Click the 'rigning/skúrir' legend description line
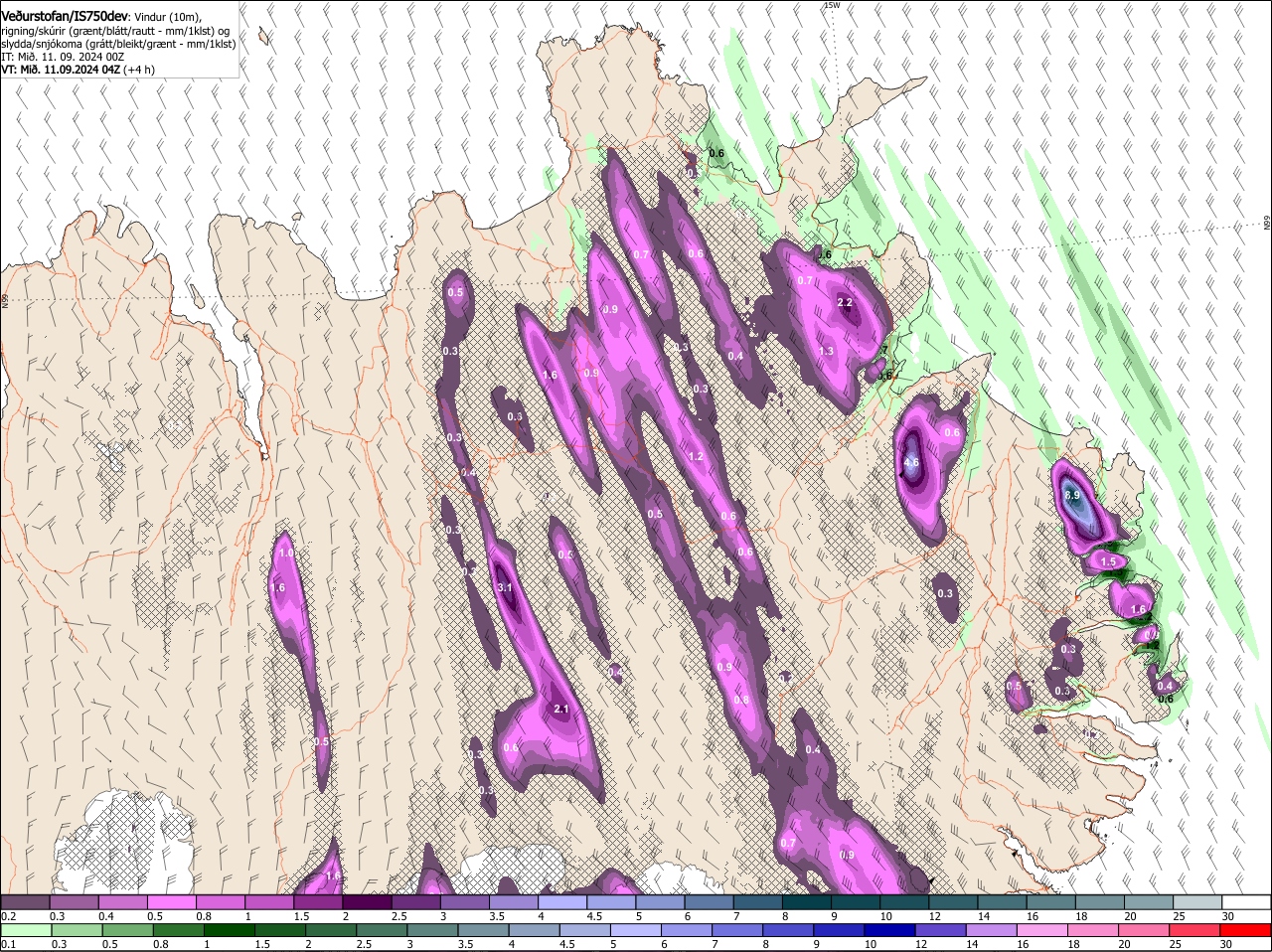Viewport: 1272px width, 952px height. 116,31
